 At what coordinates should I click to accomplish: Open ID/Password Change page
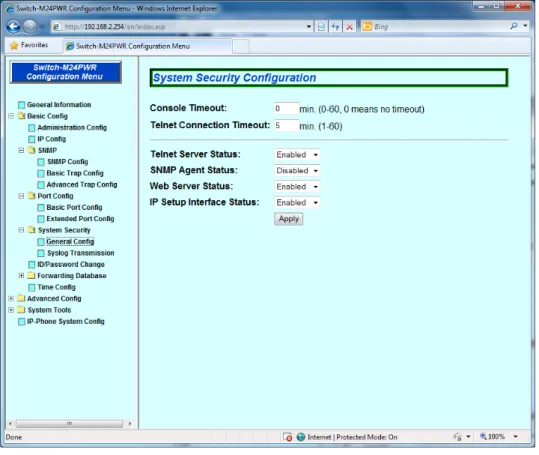71,264
